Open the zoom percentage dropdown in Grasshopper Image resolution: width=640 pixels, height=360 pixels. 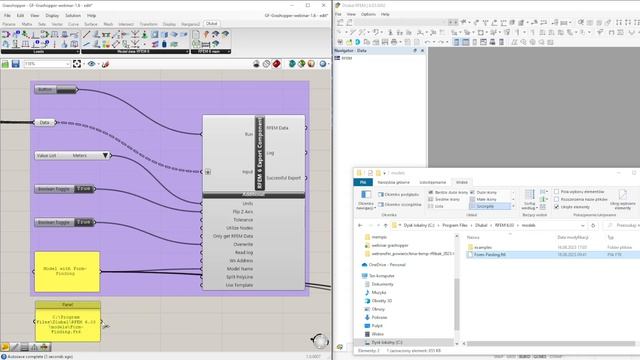coord(68,64)
